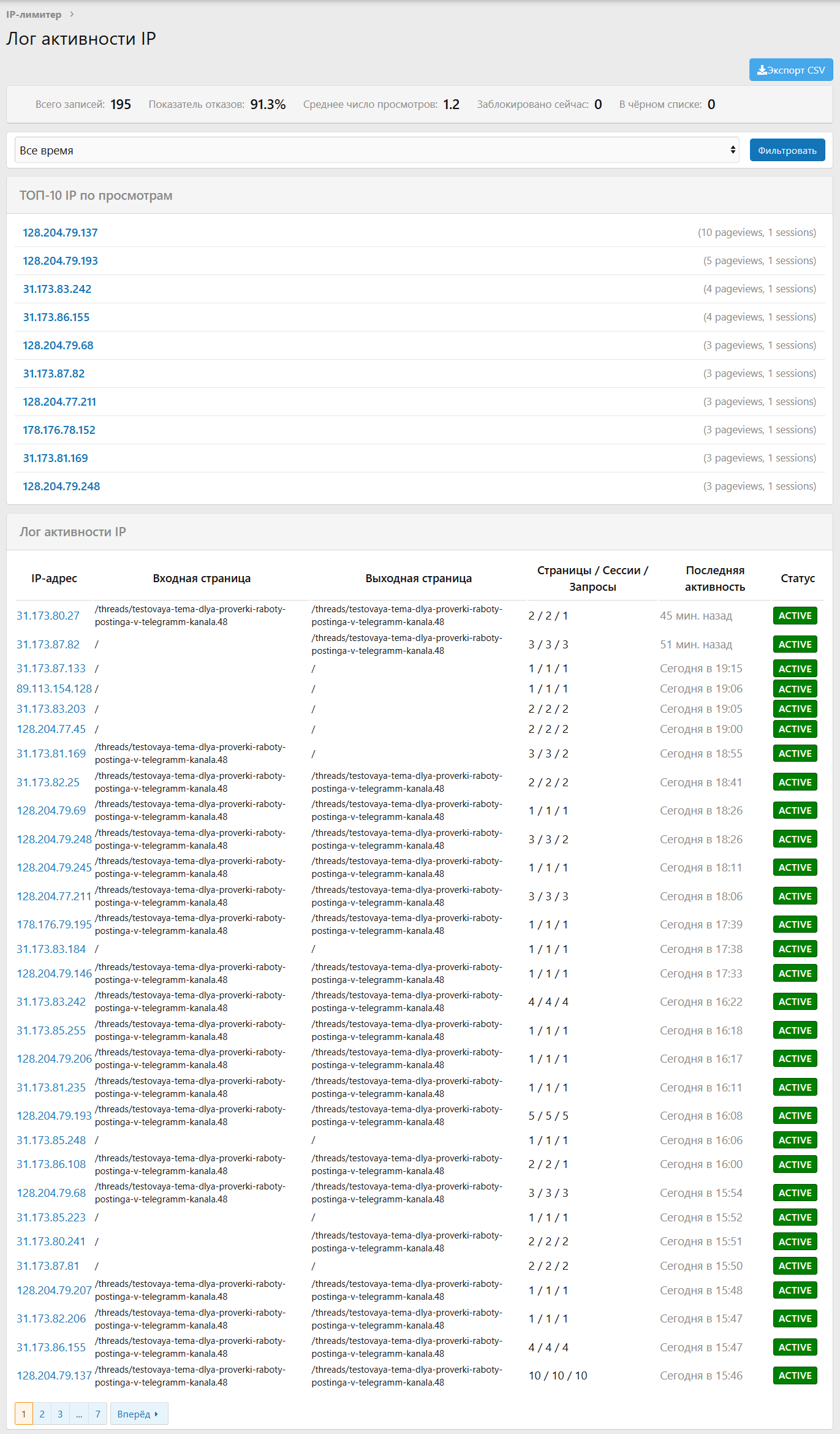Open the Все время period dropdown
Image resolution: width=840 pixels, height=1434 pixels.
point(377,150)
